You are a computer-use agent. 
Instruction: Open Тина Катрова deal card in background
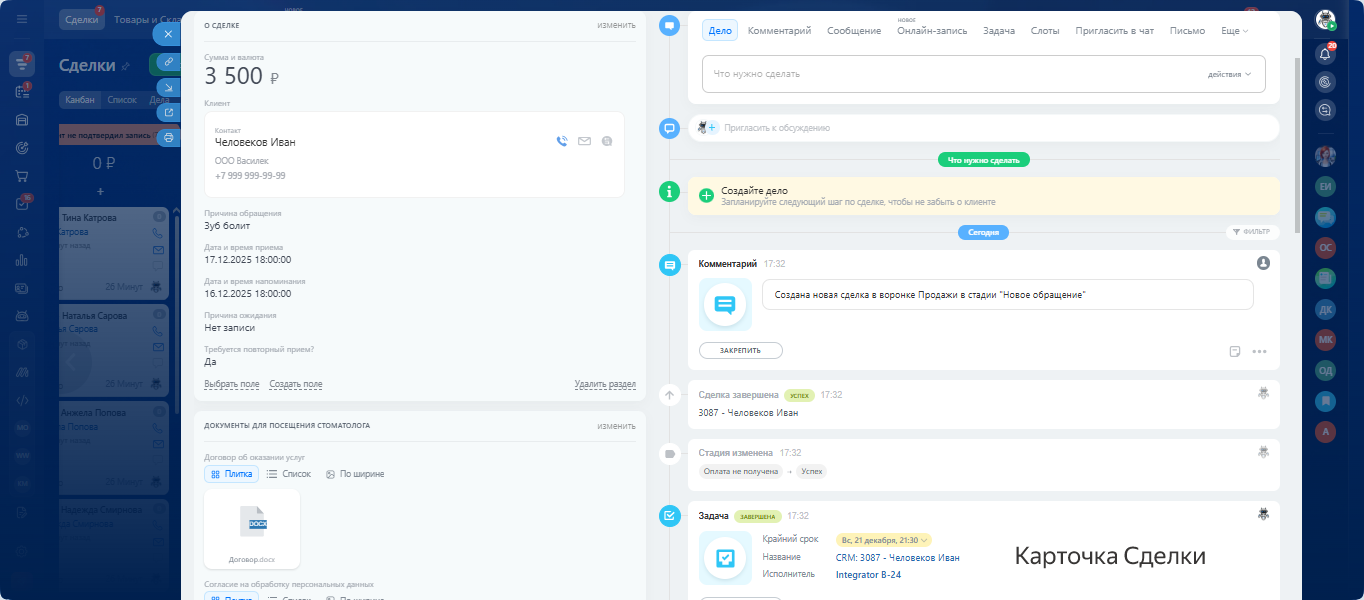pyautogui.click(x=112, y=252)
